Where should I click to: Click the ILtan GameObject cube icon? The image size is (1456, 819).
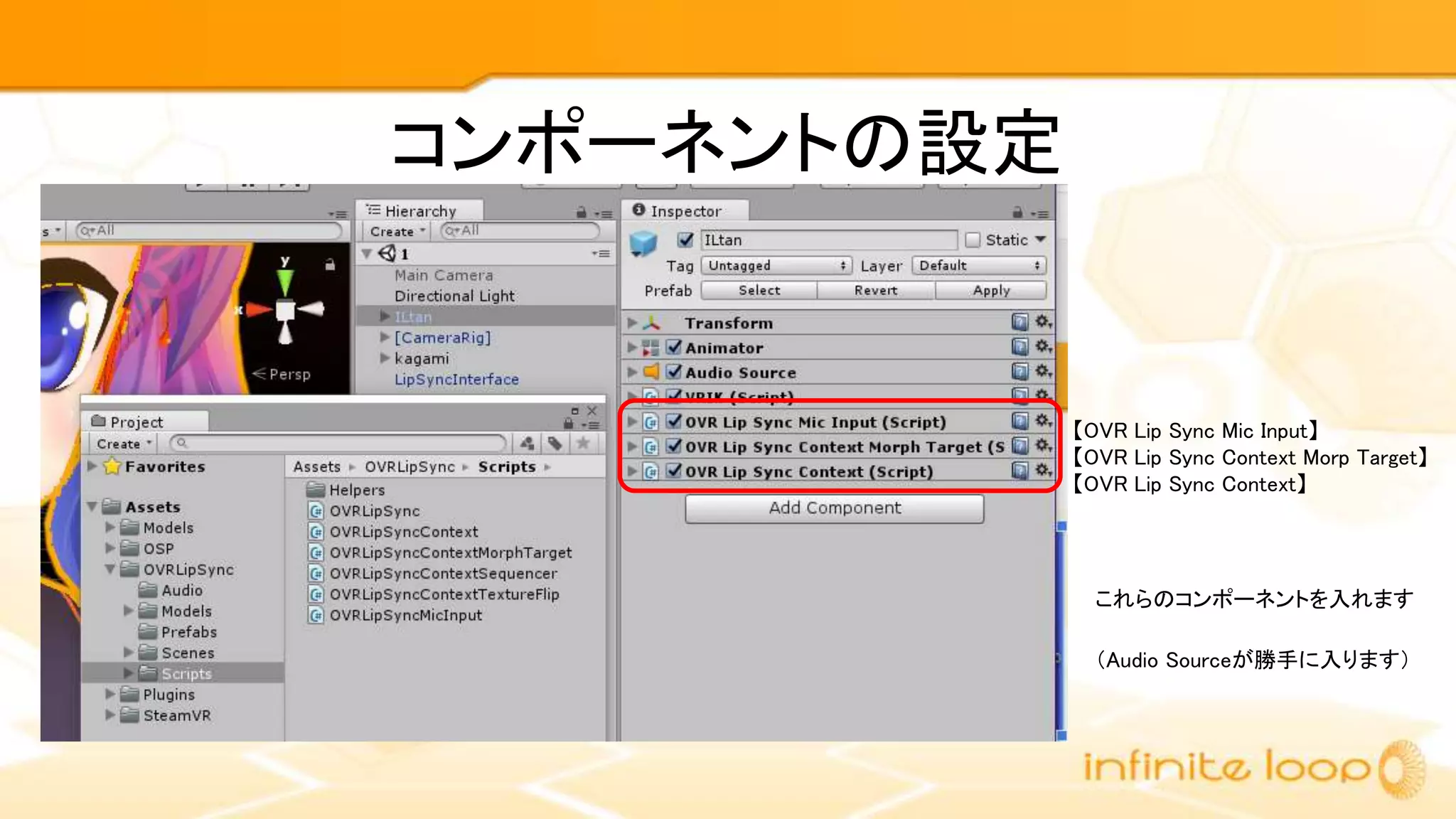(x=644, y=242)
